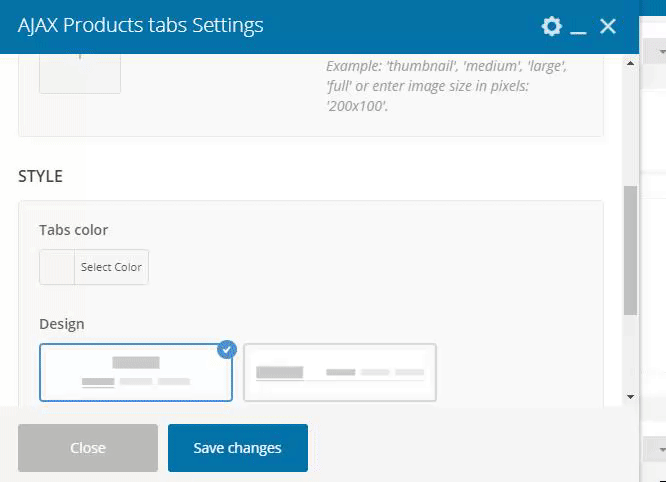The height and width of the screenshot is (482, 666).
Task: Close the dialog using the X icon
Action: (607, 27)
